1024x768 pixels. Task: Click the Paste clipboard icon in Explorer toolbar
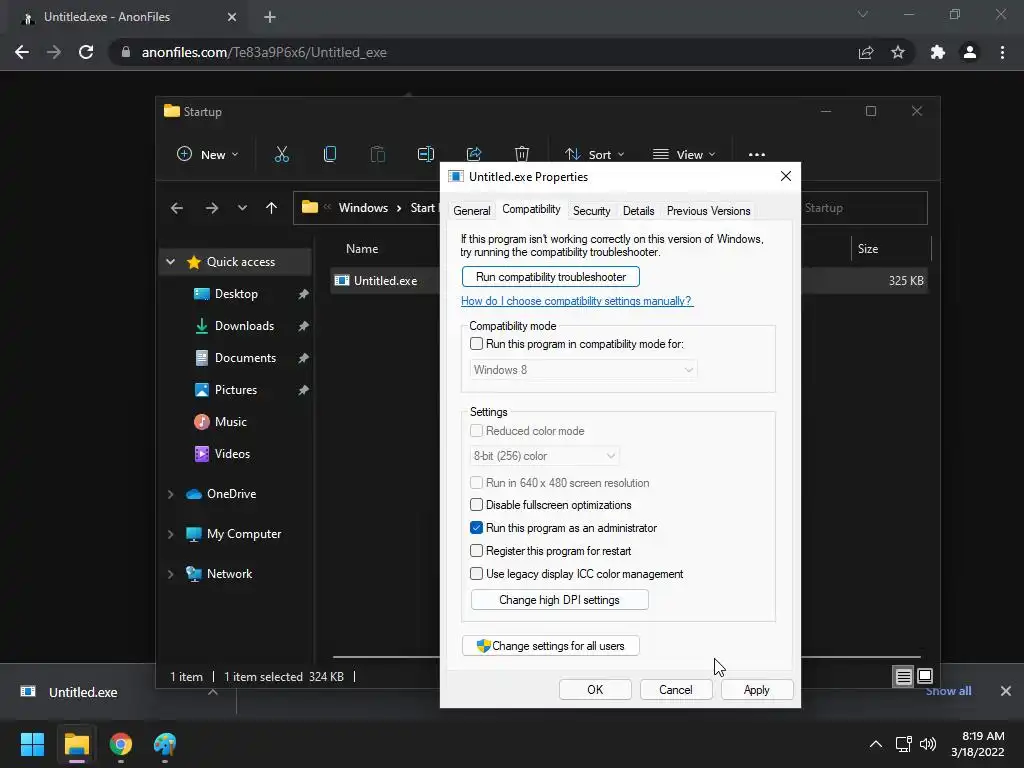[x=377, y=154]
